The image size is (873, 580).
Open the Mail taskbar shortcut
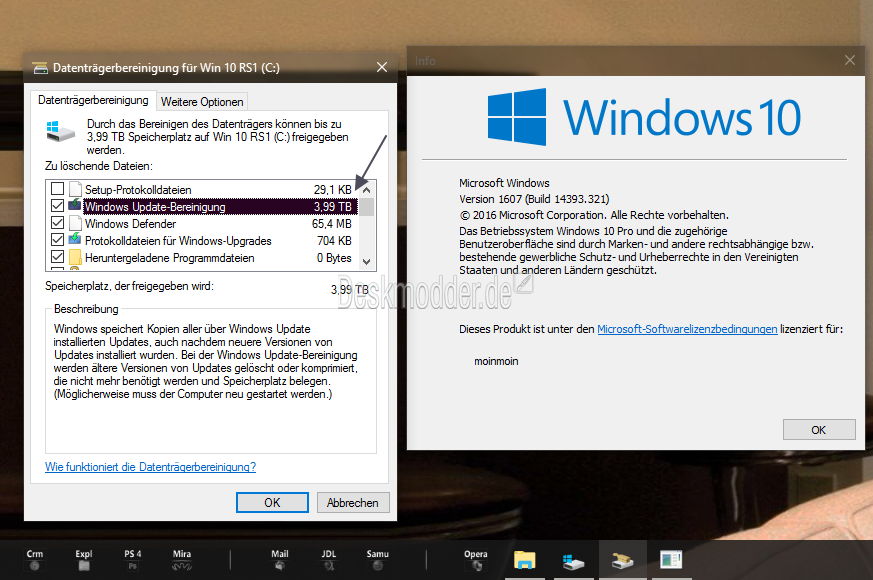point(279,560)
